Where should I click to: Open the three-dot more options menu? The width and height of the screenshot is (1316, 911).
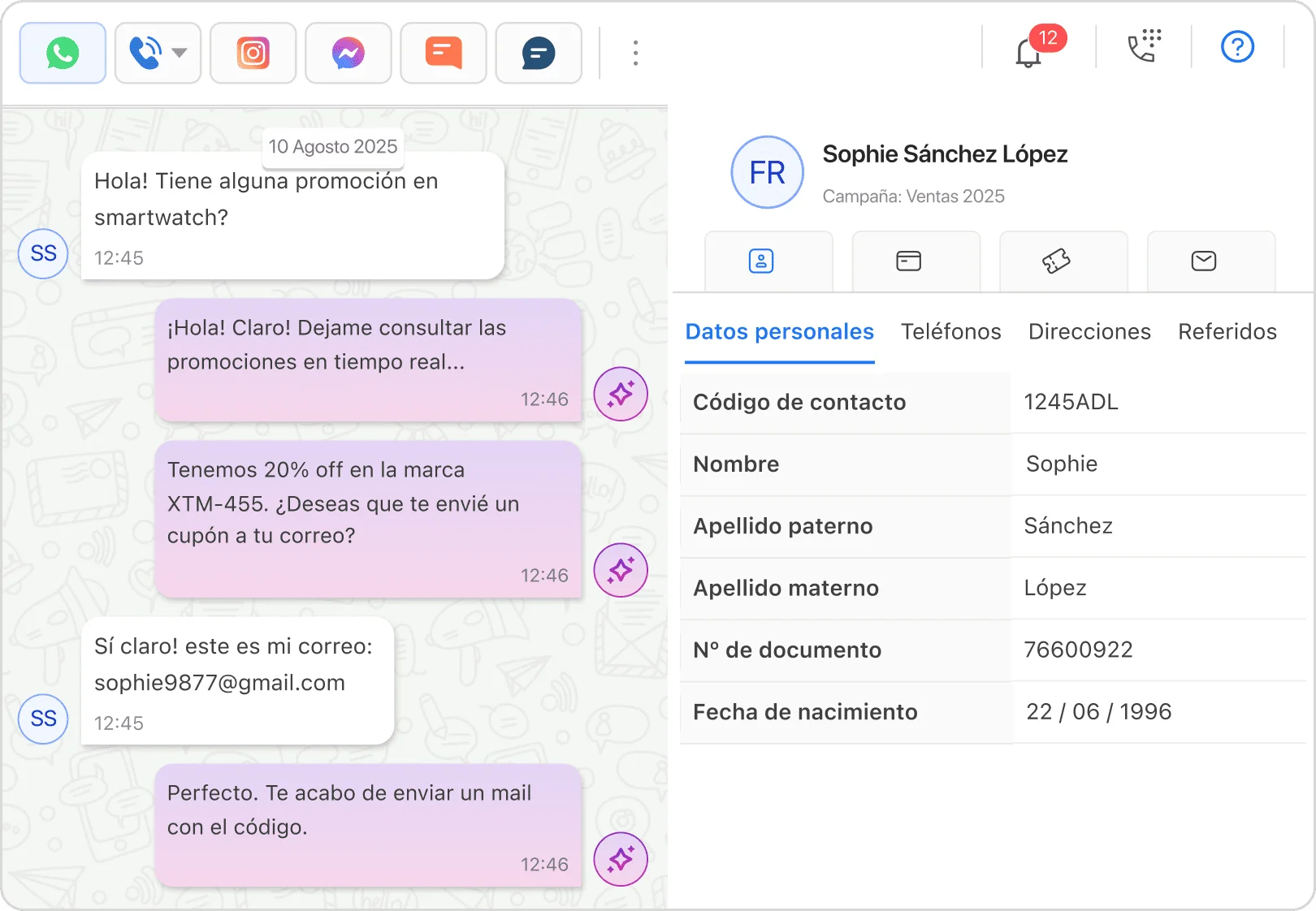tap(635, 53)
